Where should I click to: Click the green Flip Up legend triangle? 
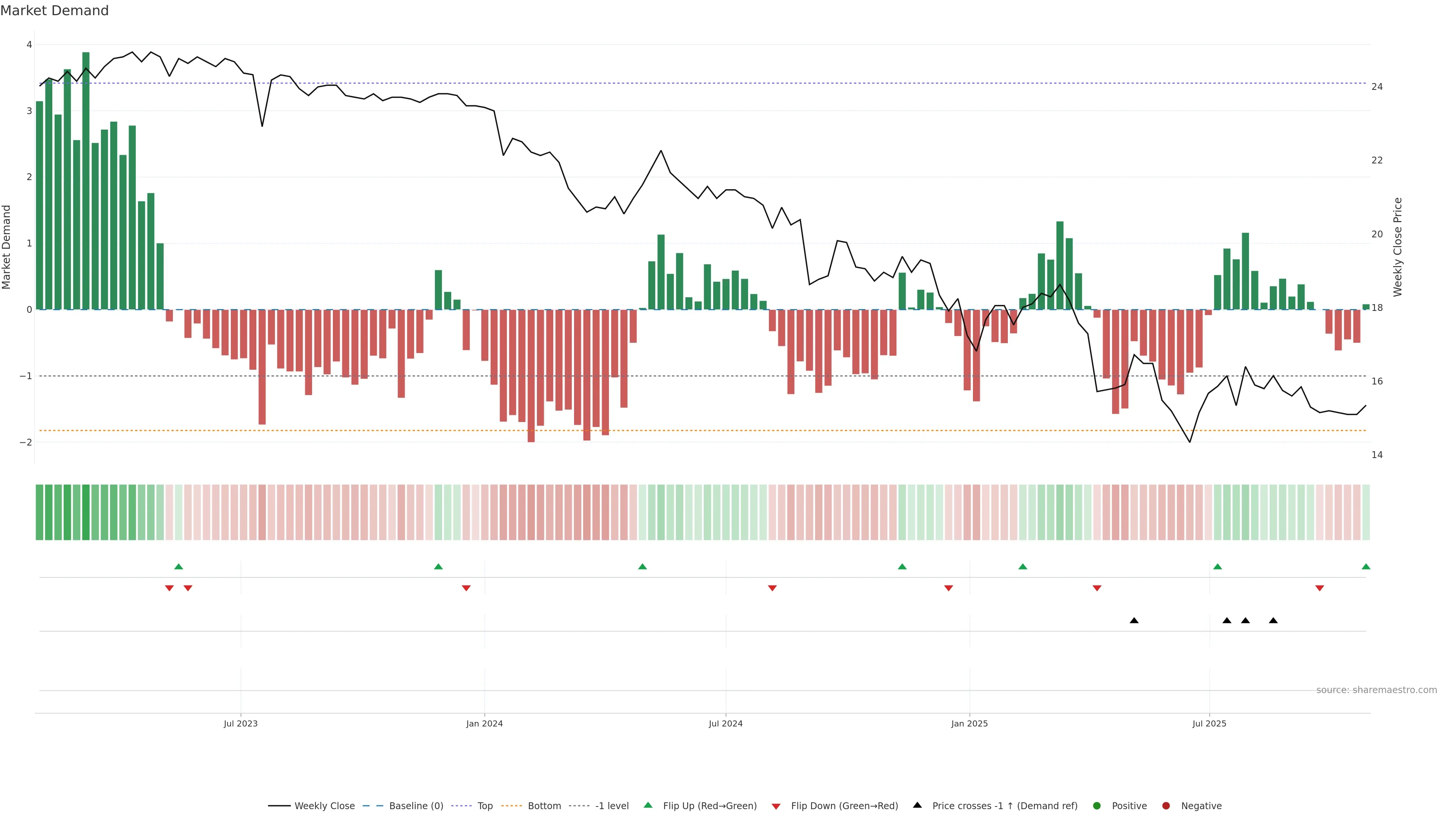click(648, 805)
